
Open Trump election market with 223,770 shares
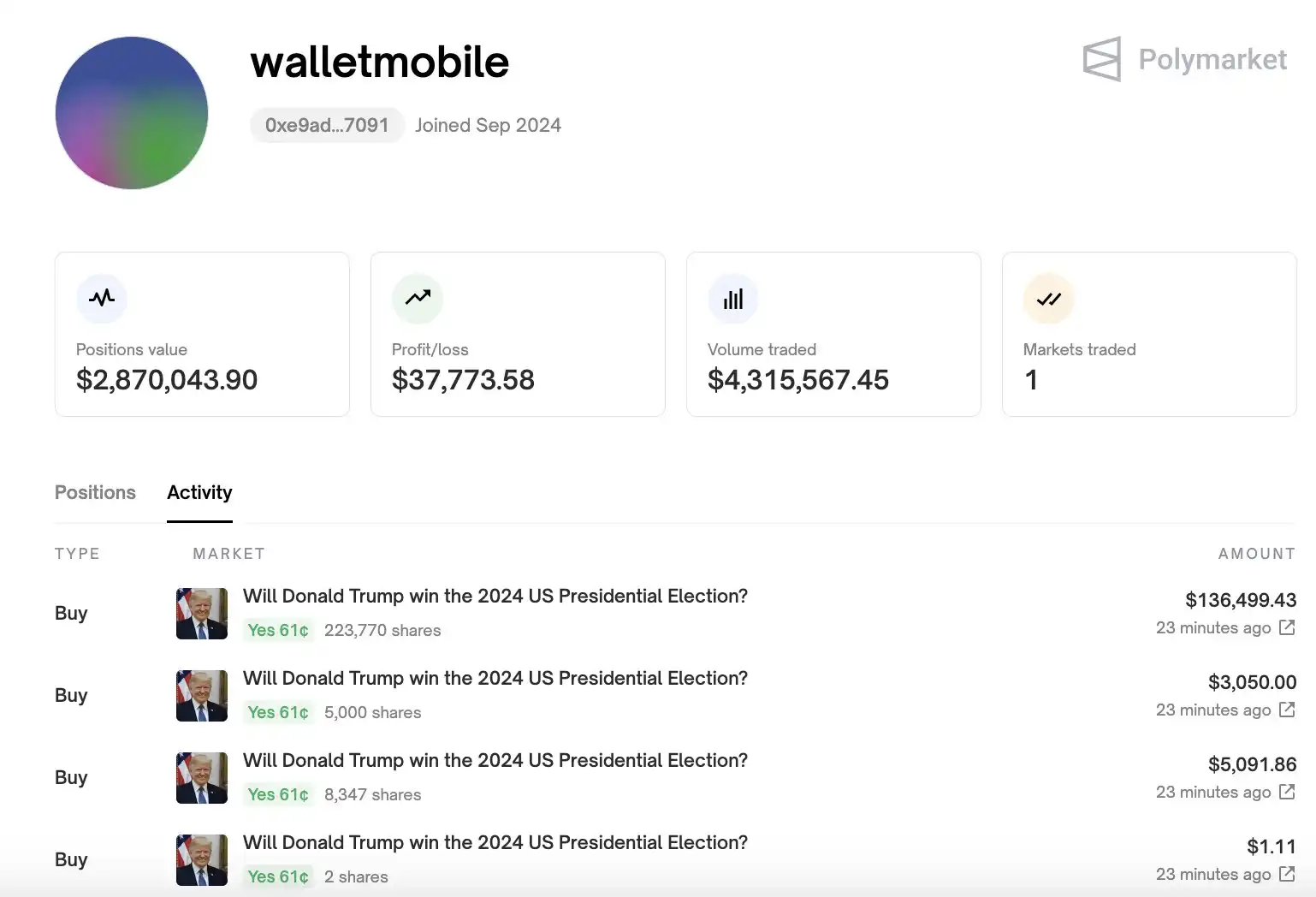click(x=495, y=596)
